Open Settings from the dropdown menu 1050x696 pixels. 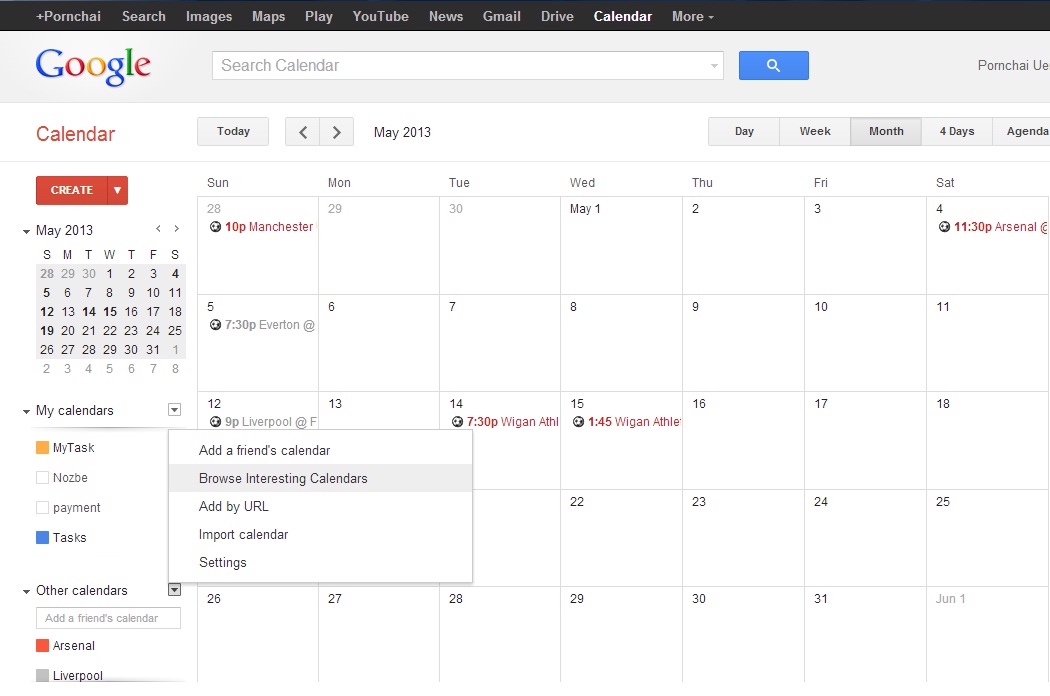pos(320,563)
